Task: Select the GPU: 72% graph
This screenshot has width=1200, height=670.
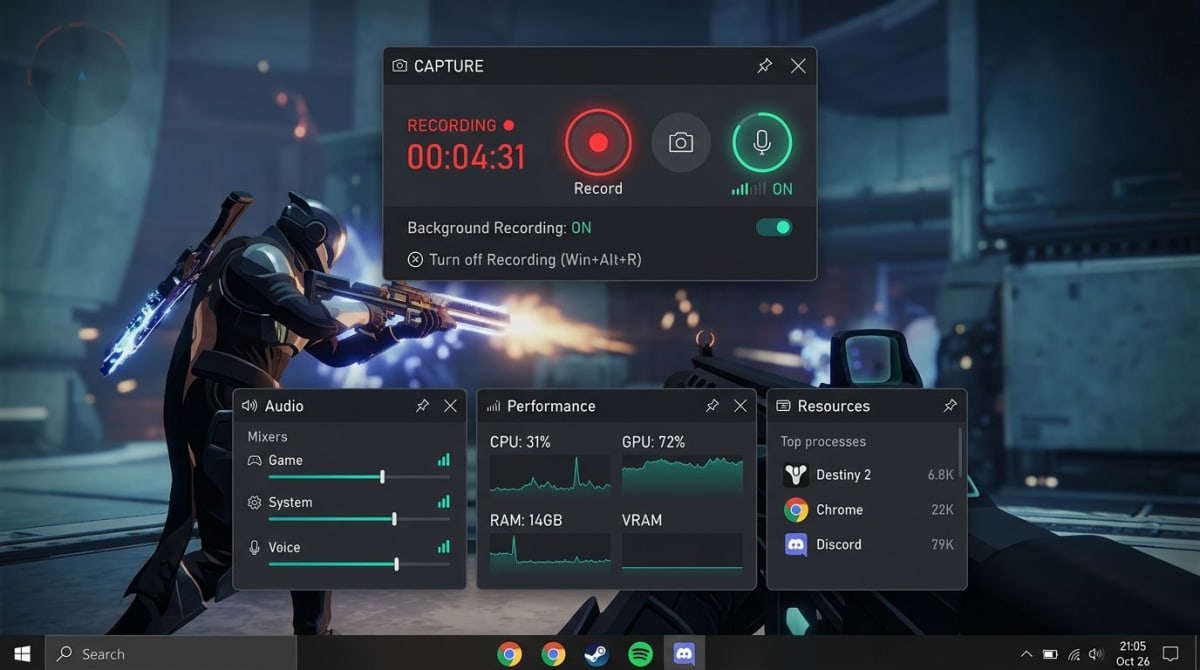Action: [x=682, y=474]
